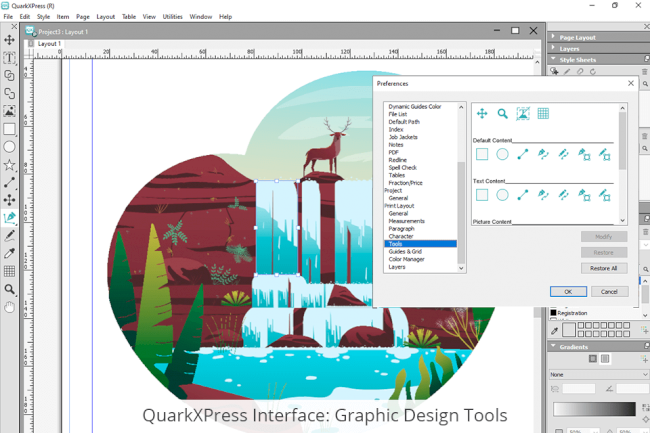
Task: Click the black Registration color swatch
Action: [x=553, y=313]
